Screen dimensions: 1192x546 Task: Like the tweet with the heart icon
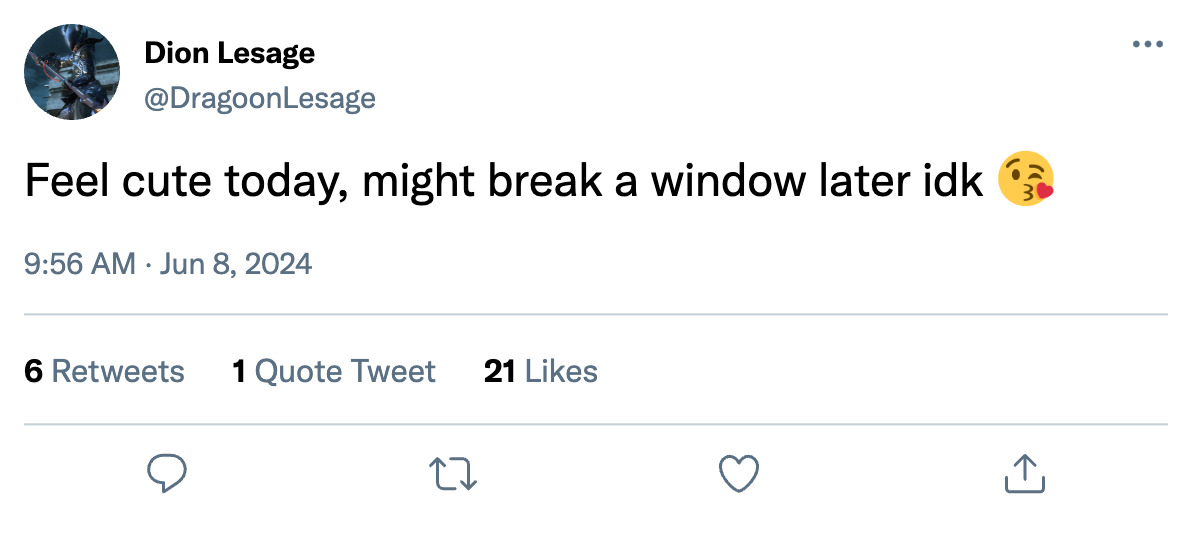(739, 473)
